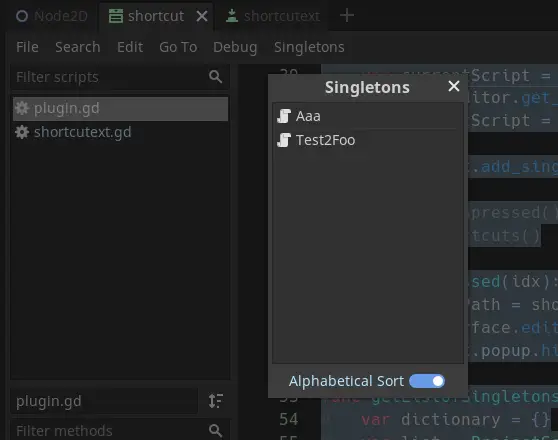Screen dimensions: 558x440
Task: Select plugin.gd in the script list
Action: click(120, 109)
